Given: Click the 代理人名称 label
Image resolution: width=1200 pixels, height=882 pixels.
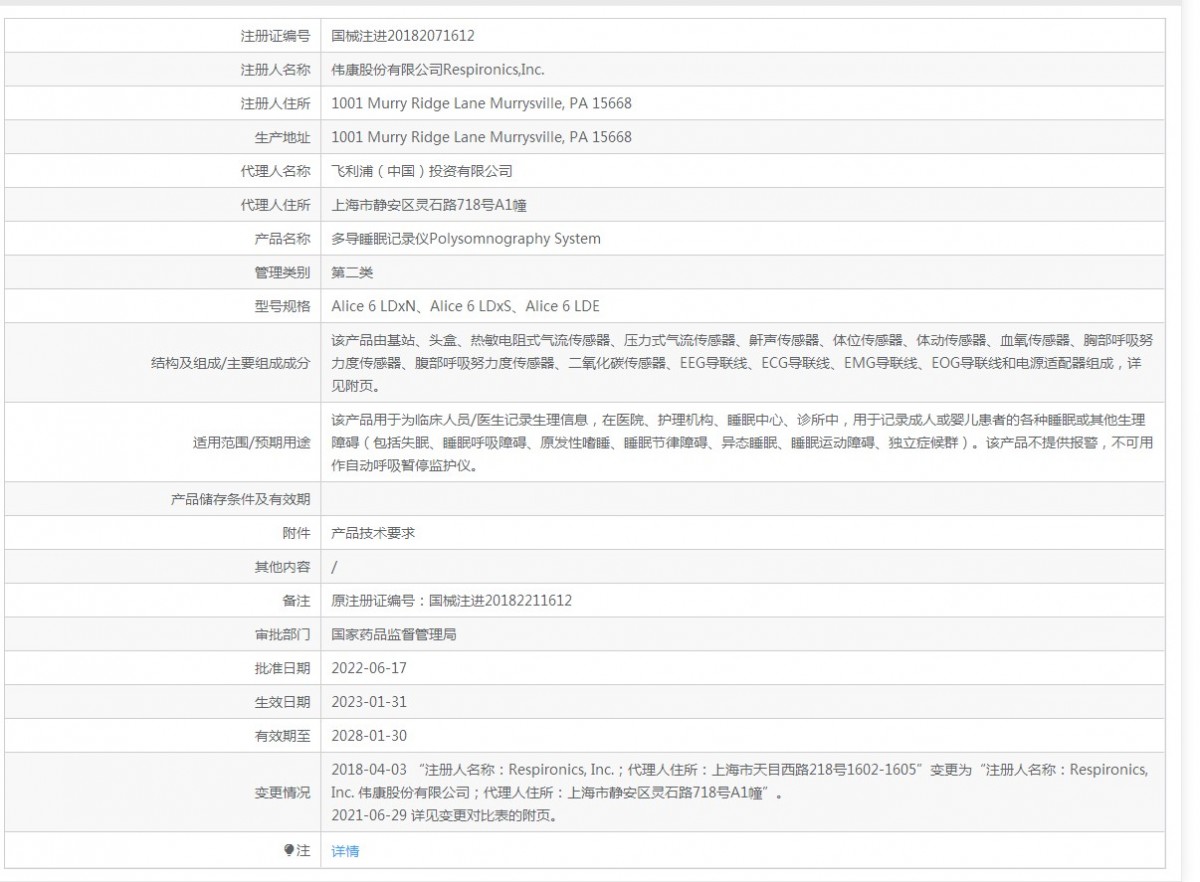Looking at the screenshot, I should click(275, 171).
